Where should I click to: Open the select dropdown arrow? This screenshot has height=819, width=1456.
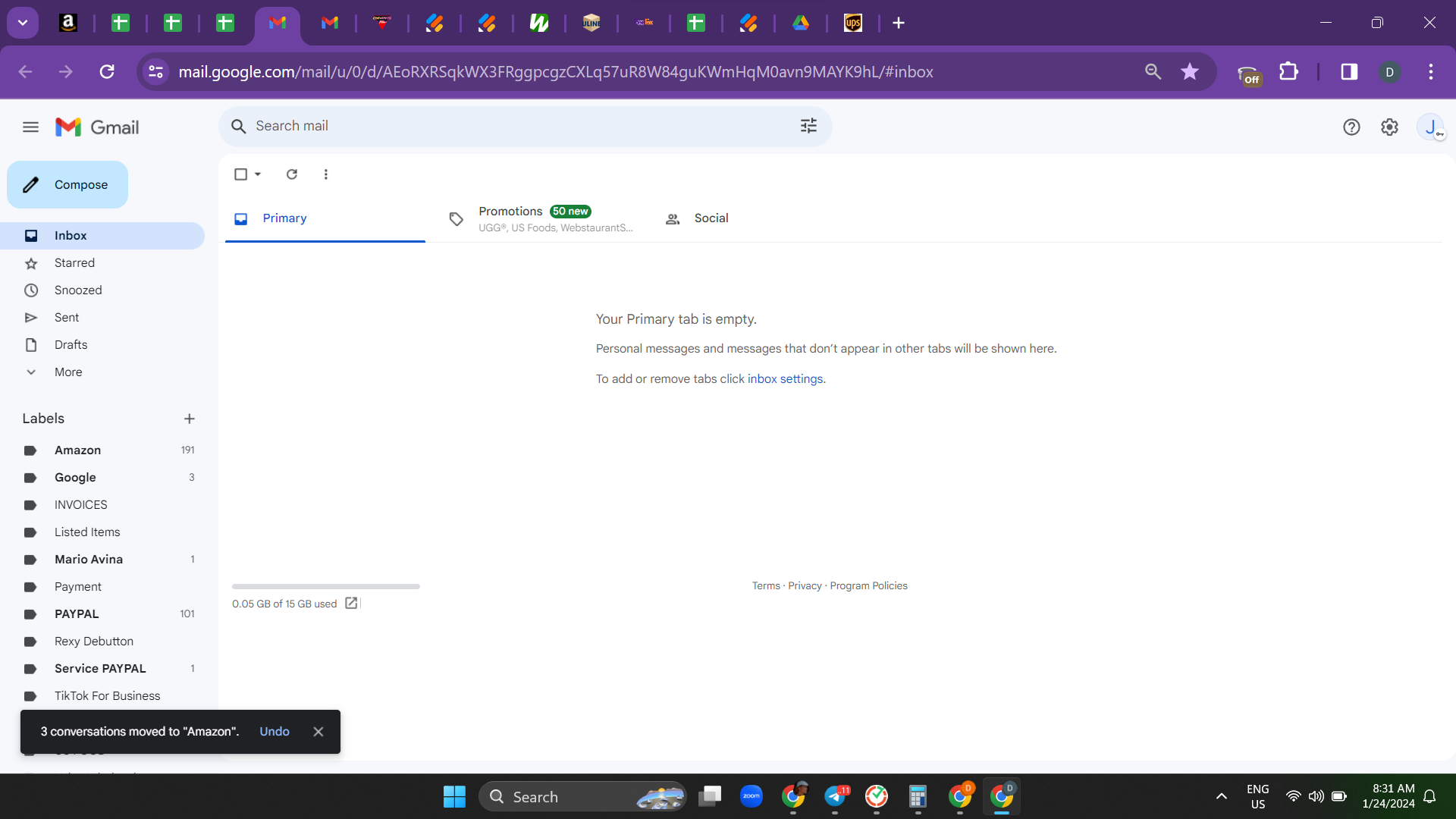tap(258, 174)
